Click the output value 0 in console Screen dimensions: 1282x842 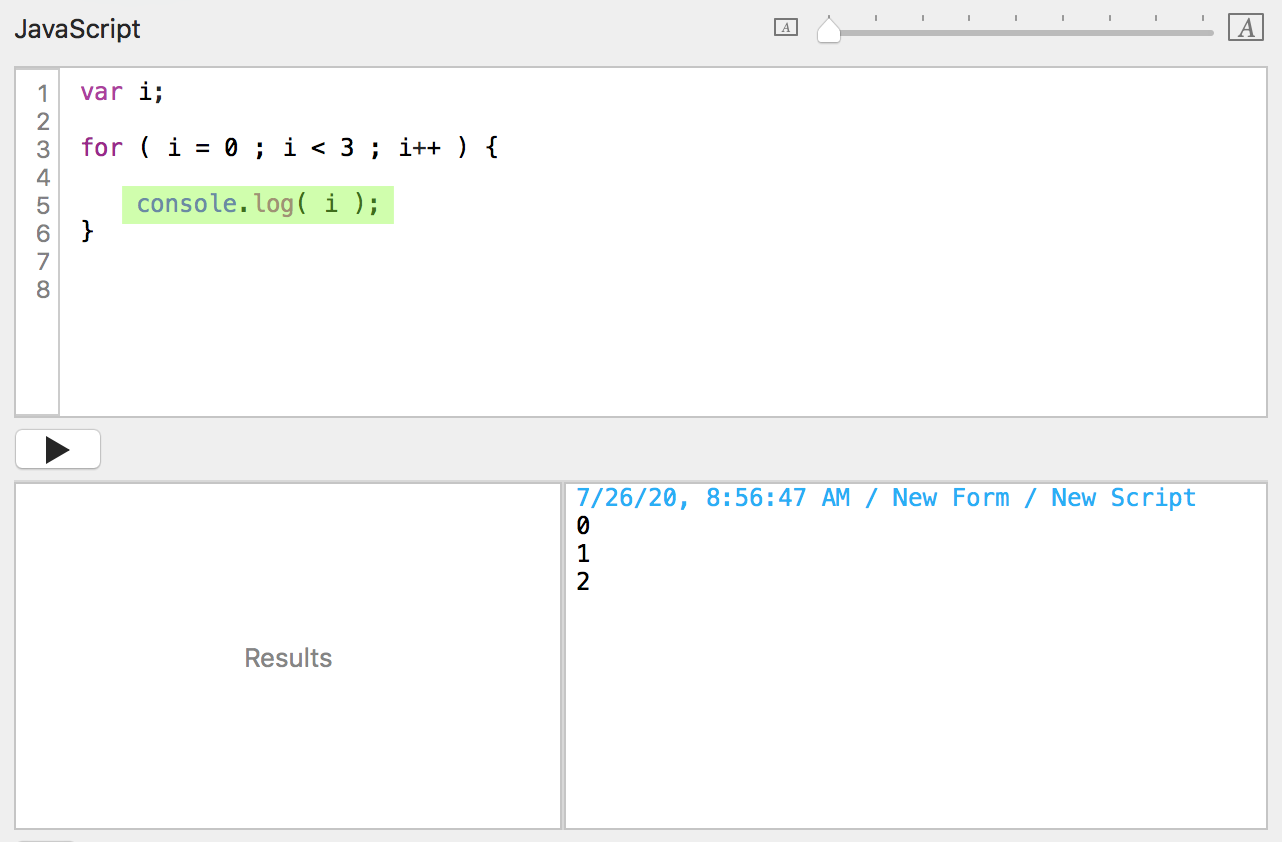[583, 526]
